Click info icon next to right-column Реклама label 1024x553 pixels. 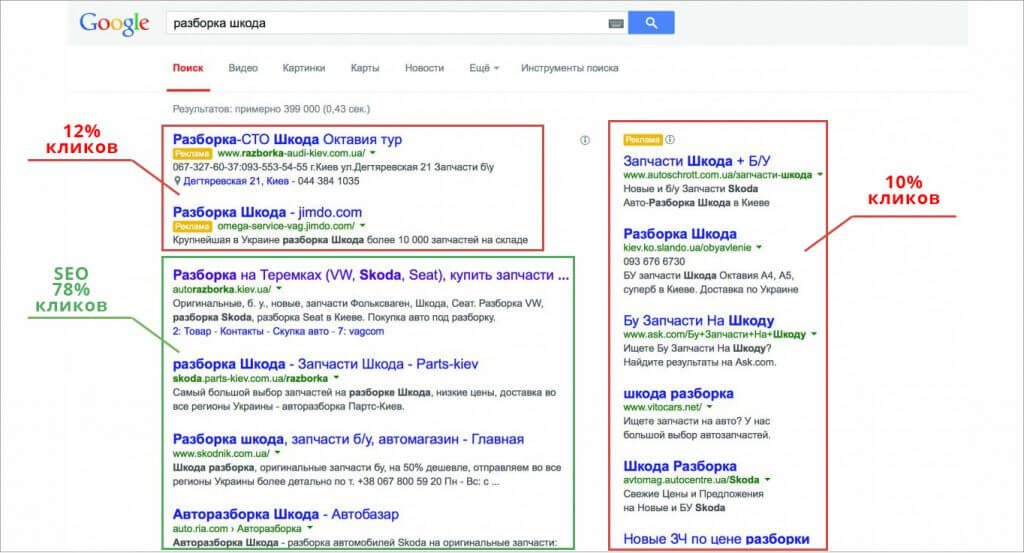[x=670, y=140]
